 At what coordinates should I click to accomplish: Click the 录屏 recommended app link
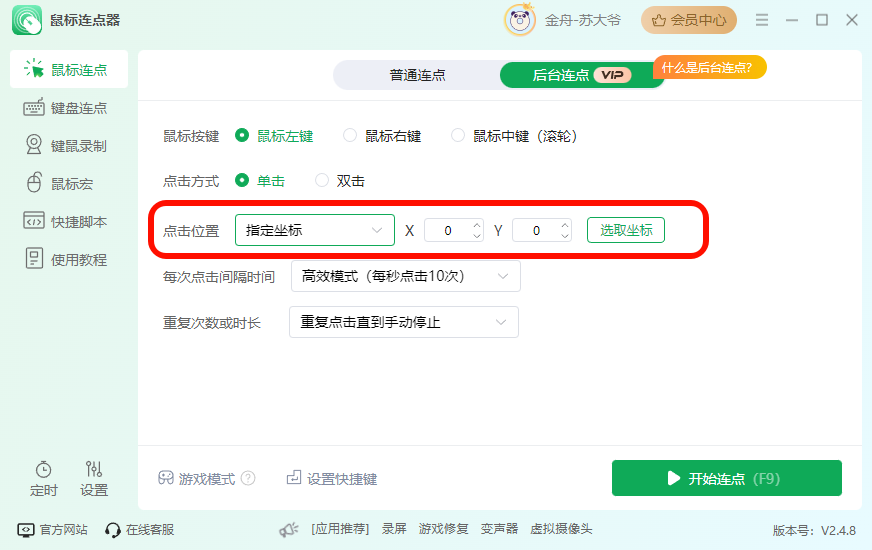click(x=394, y=529)
